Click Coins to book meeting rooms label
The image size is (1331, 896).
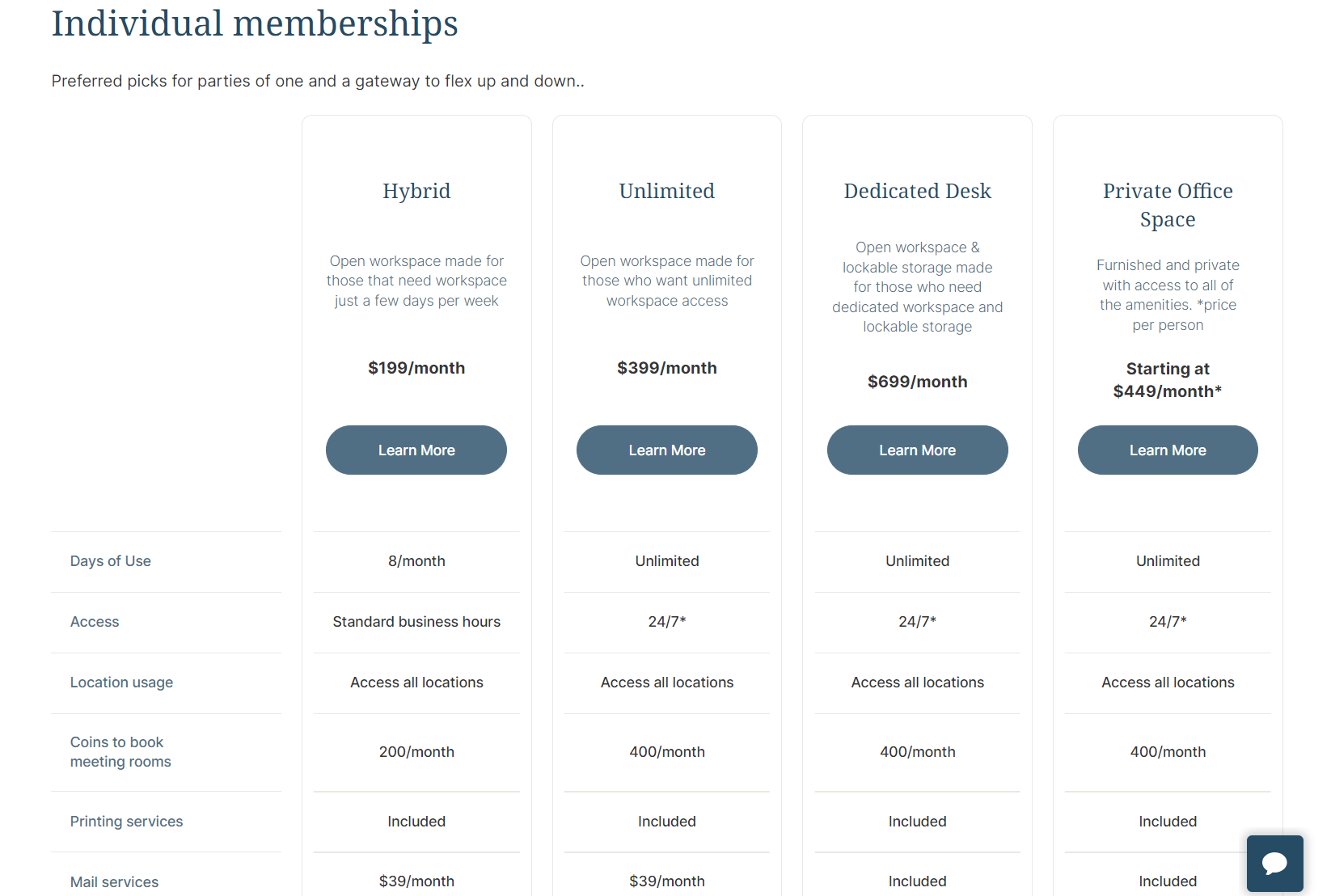120,752
